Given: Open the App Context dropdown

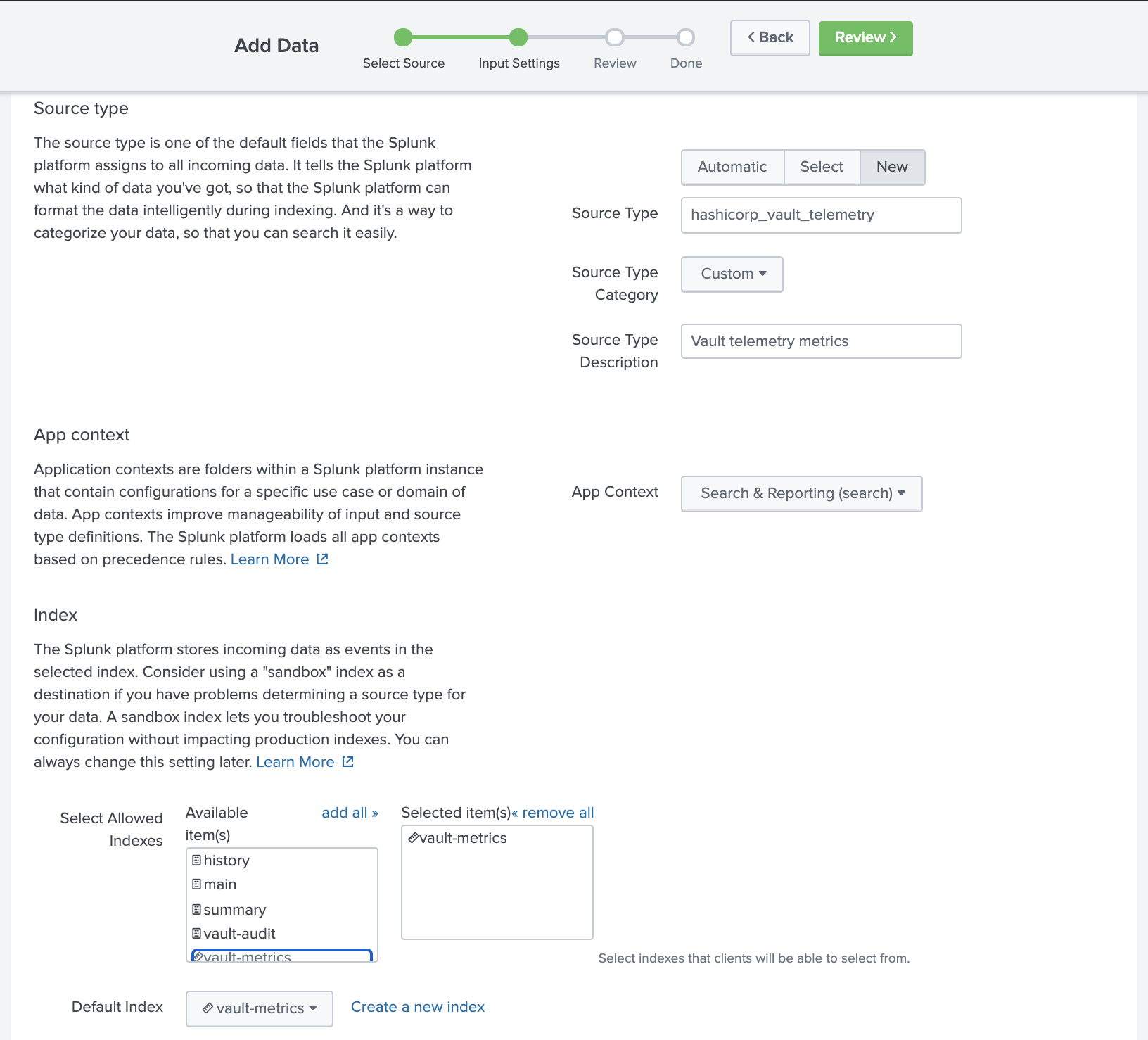Looking at the screenshot, I should (x=801, y=493).
